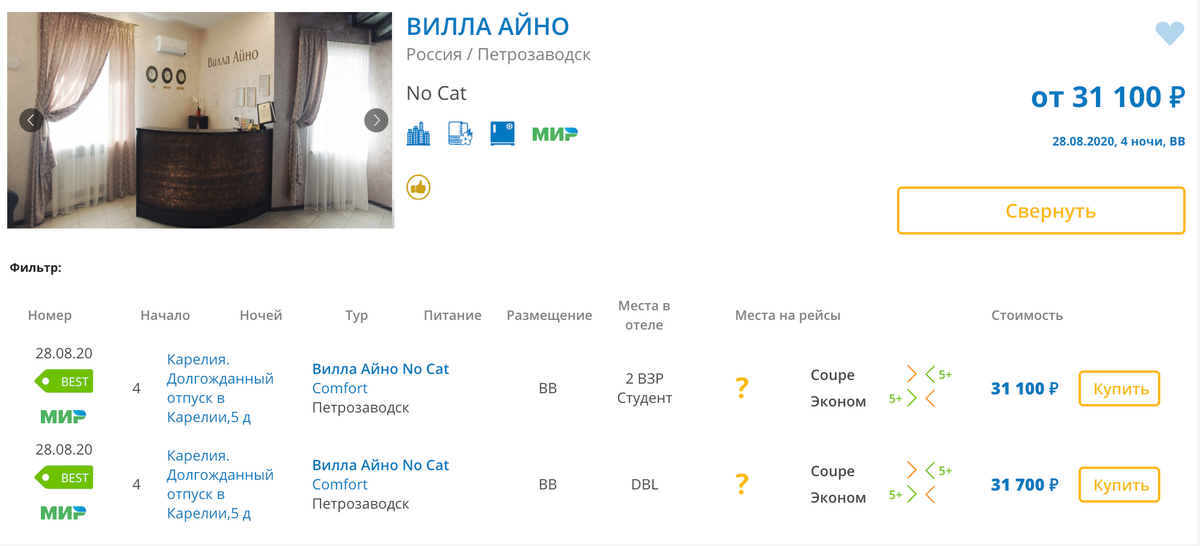
Task: Sort by the Стоимость column header
Action: coord(1026,315)
